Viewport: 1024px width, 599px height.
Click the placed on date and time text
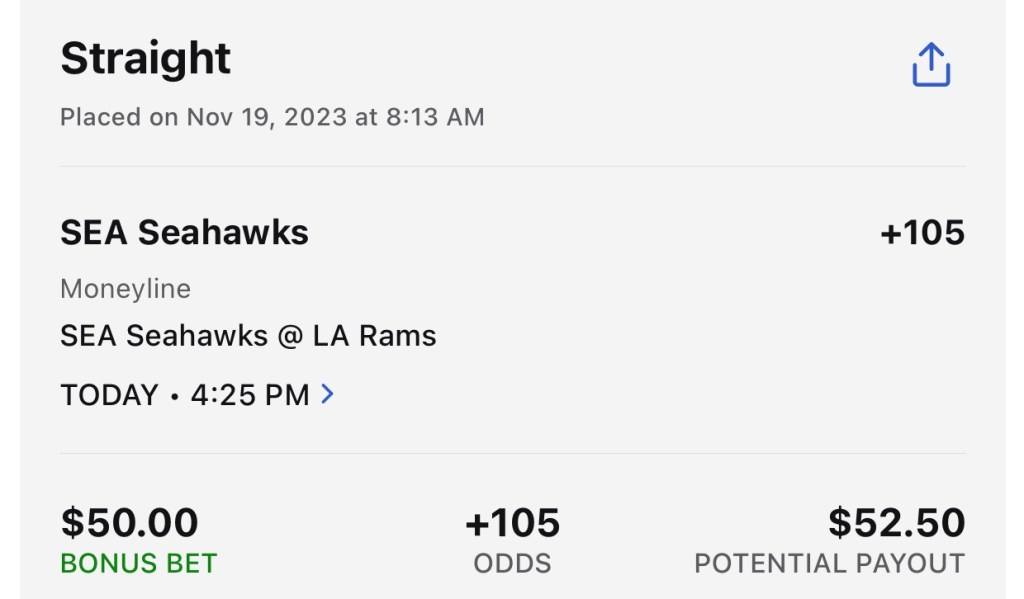point(272,117)
